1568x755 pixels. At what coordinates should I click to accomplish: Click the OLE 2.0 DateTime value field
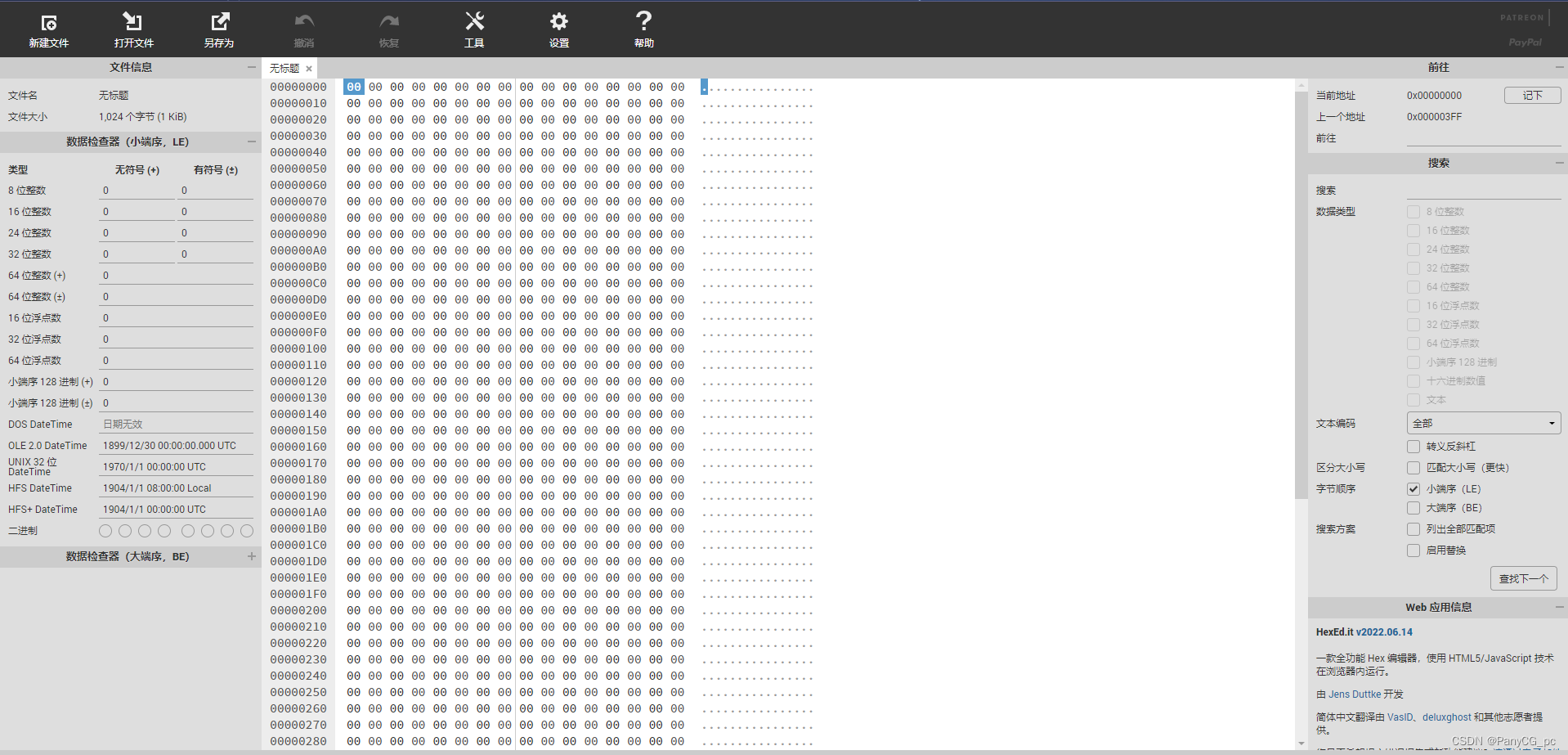pos(176,446)
